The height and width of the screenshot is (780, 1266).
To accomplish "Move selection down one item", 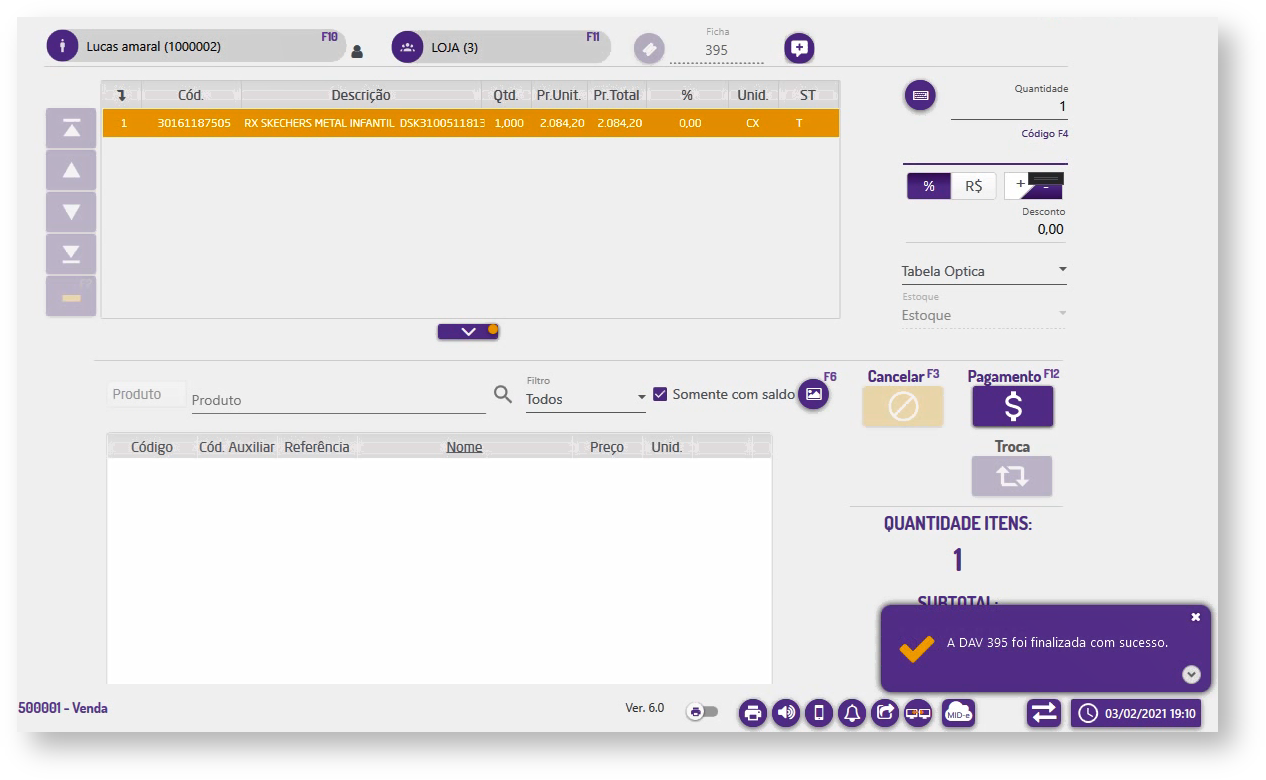I will [71, 212].
